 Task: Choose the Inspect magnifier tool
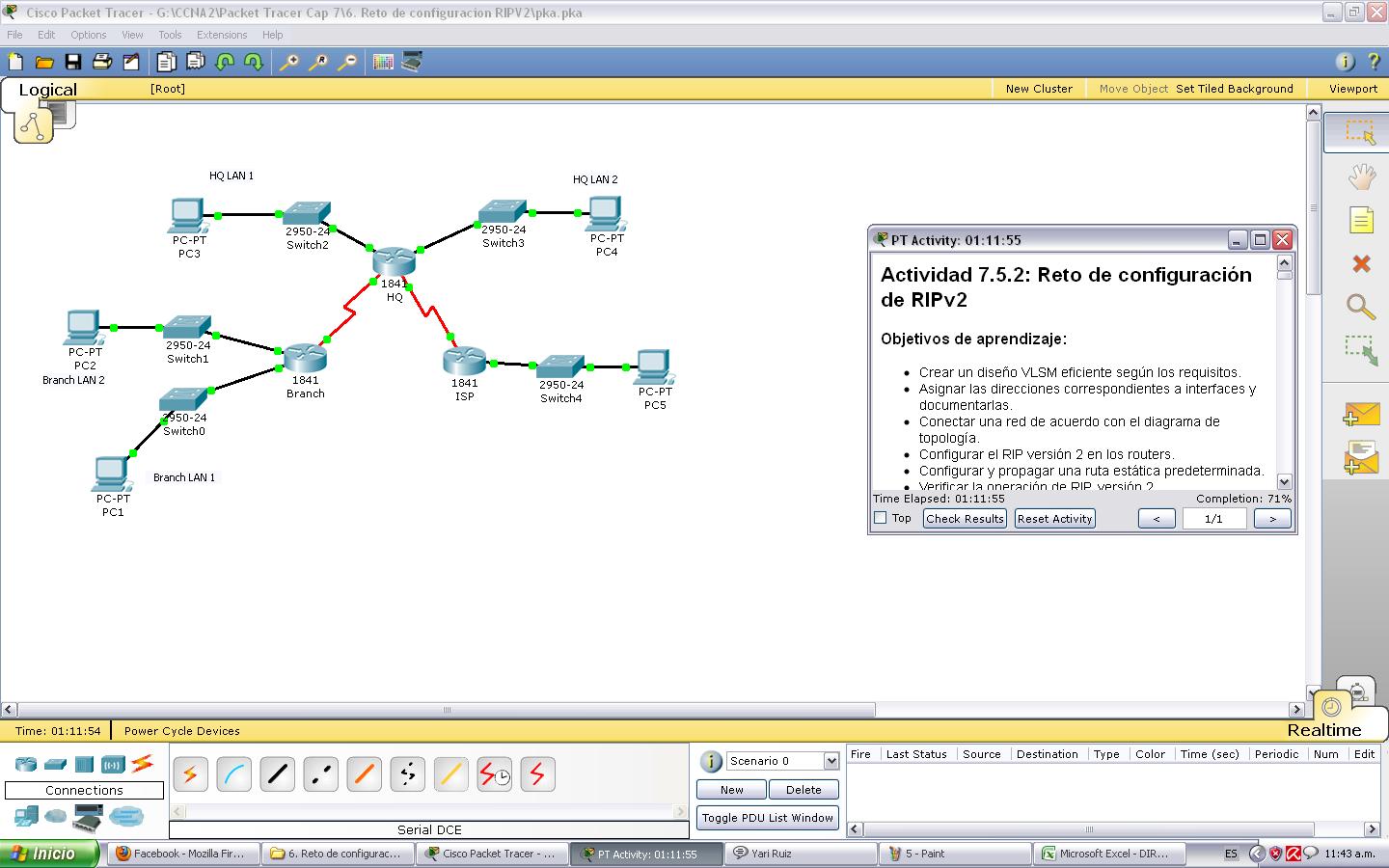[1360, 308]
